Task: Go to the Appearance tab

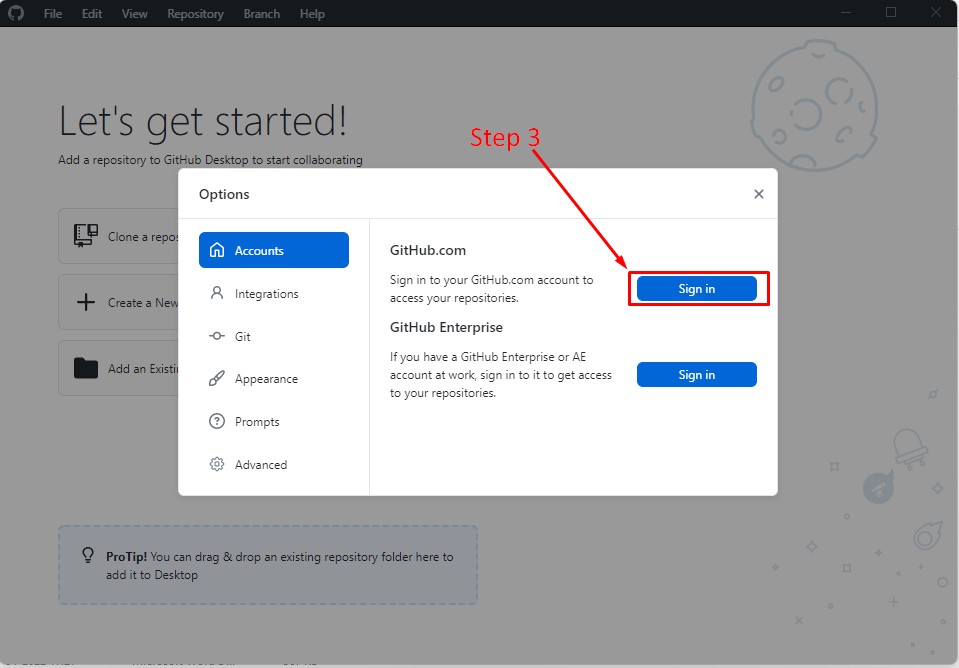Action: click(274, 379)
